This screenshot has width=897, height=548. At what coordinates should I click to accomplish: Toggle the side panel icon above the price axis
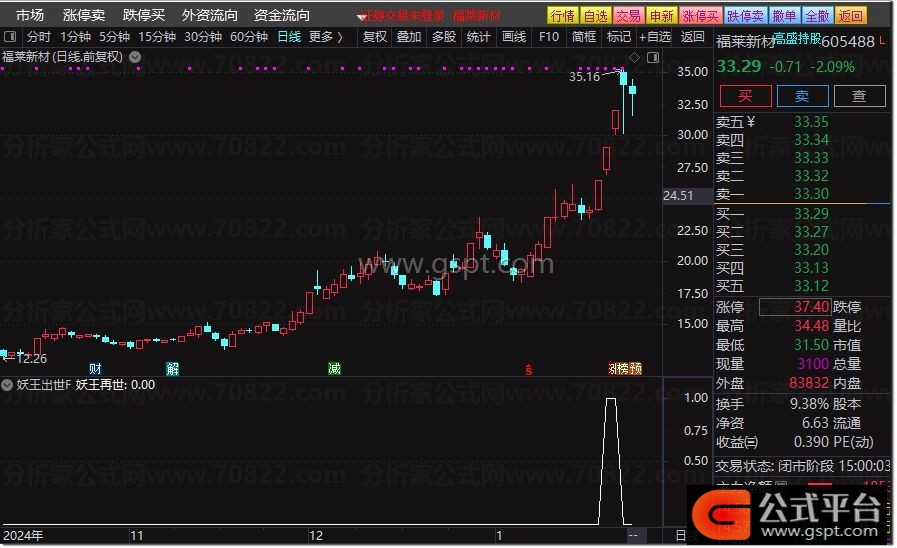click(653, 57)
